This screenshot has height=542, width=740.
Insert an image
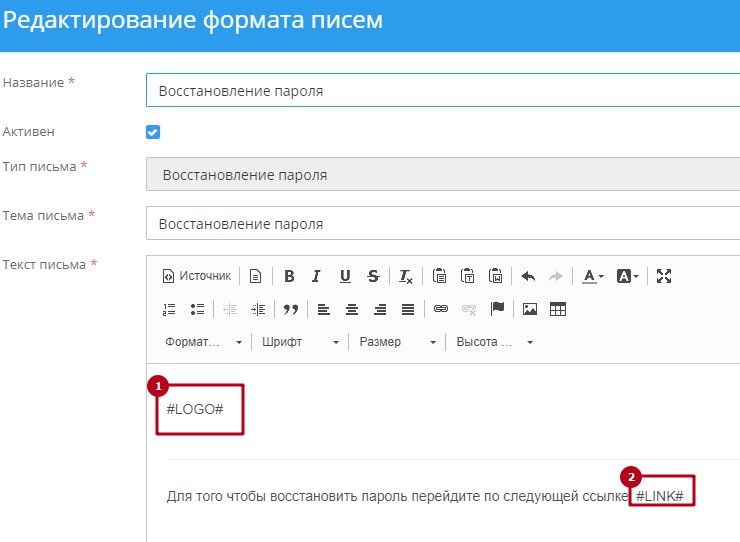tap(530, 309)
